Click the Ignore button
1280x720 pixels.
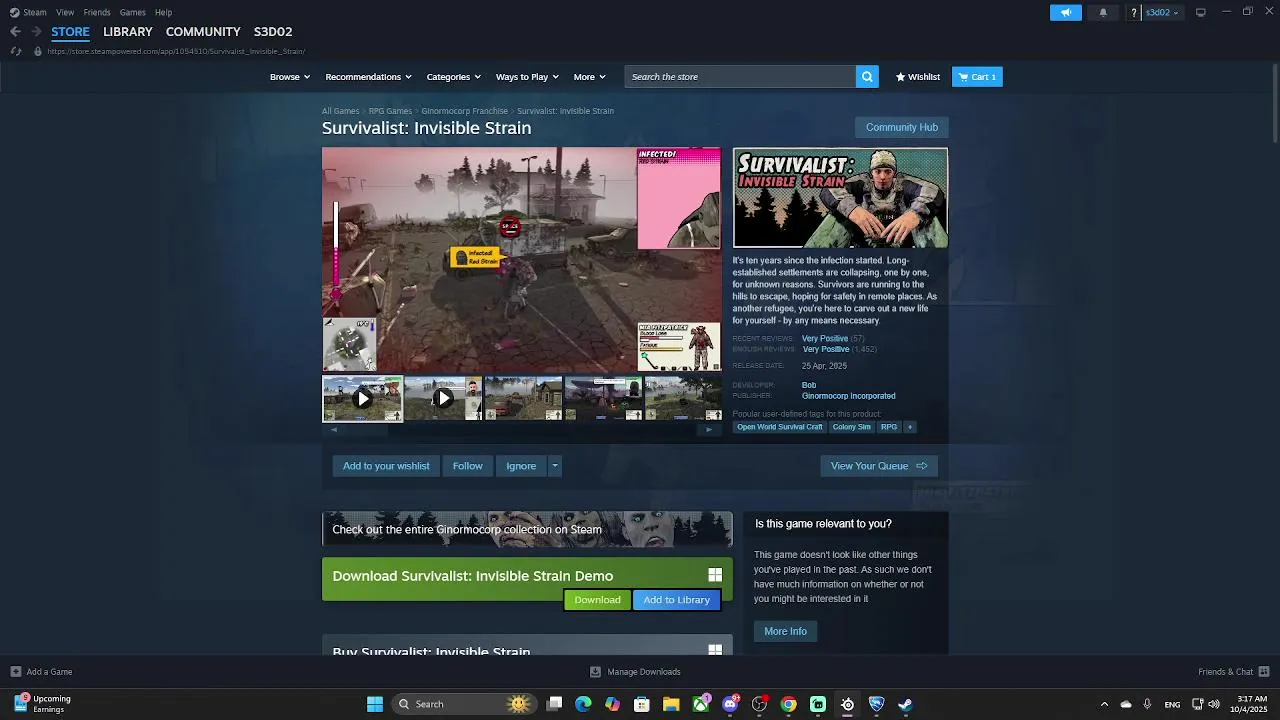521,466
